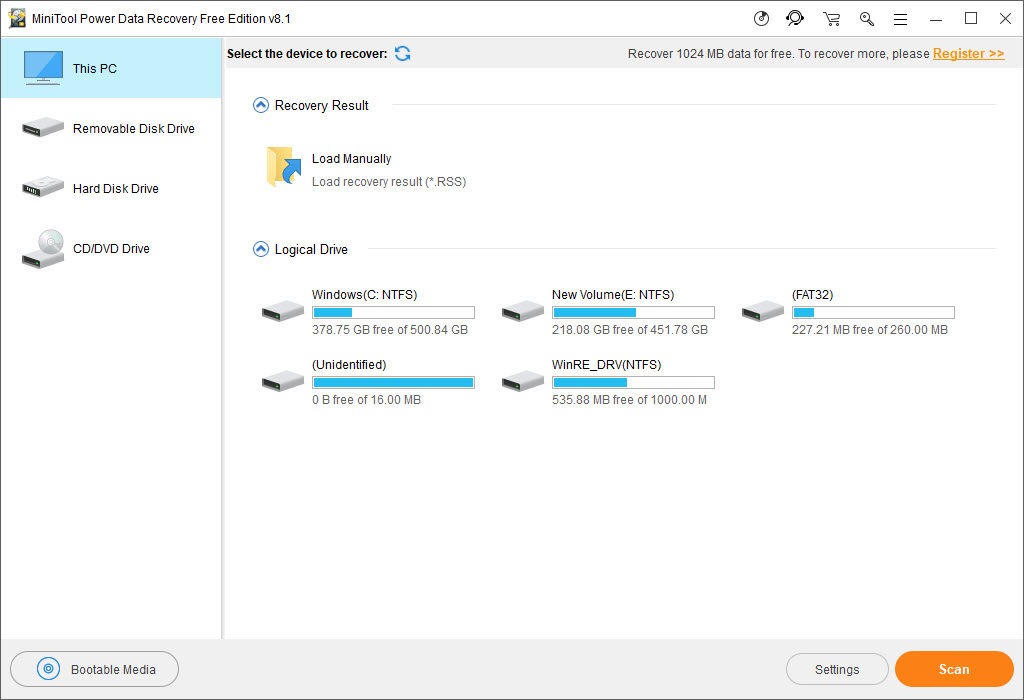Open scan Settings
The height and width of the screenshot is (700, 1024).
(837, 670)
